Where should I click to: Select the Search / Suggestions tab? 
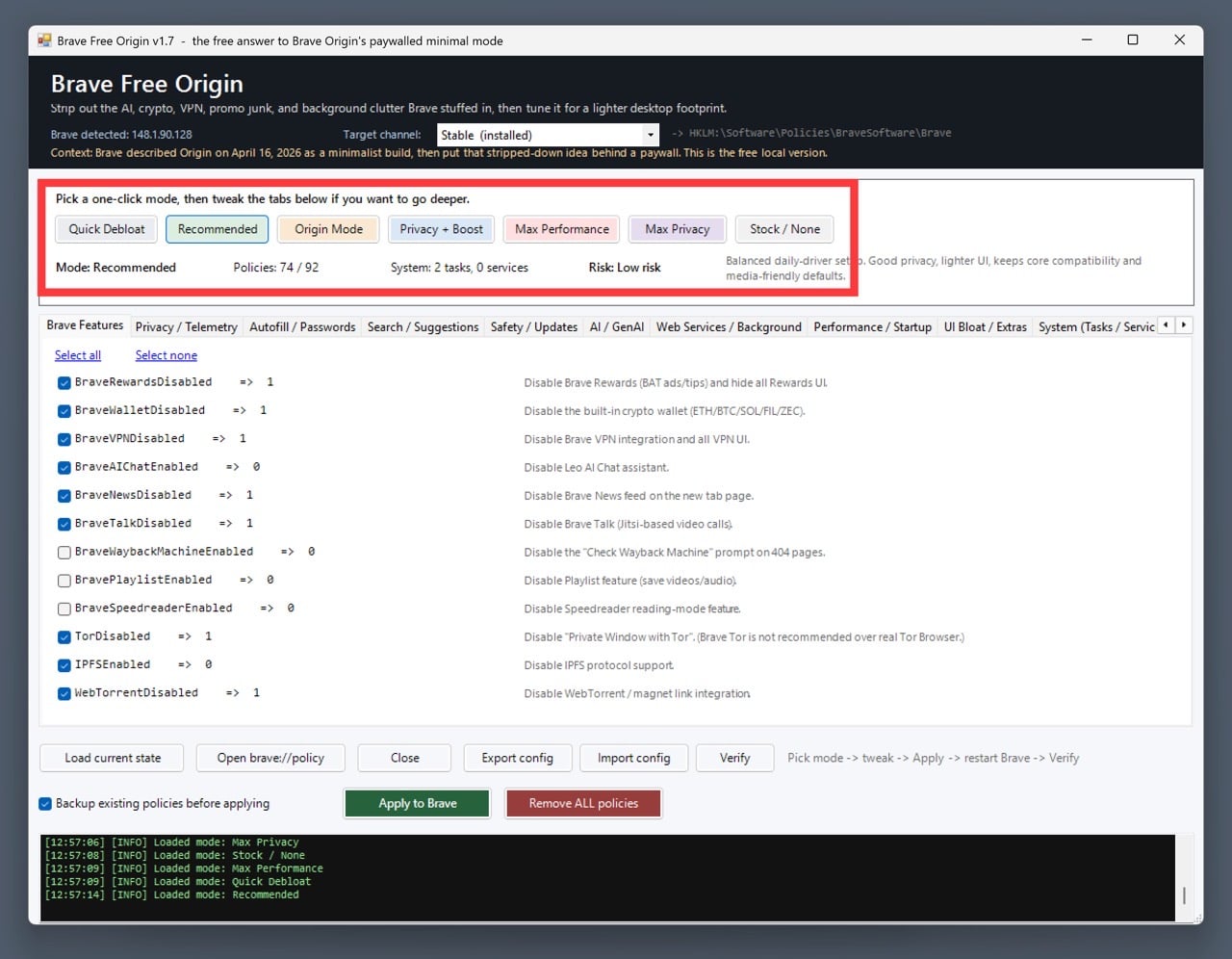tap(423, 327)
